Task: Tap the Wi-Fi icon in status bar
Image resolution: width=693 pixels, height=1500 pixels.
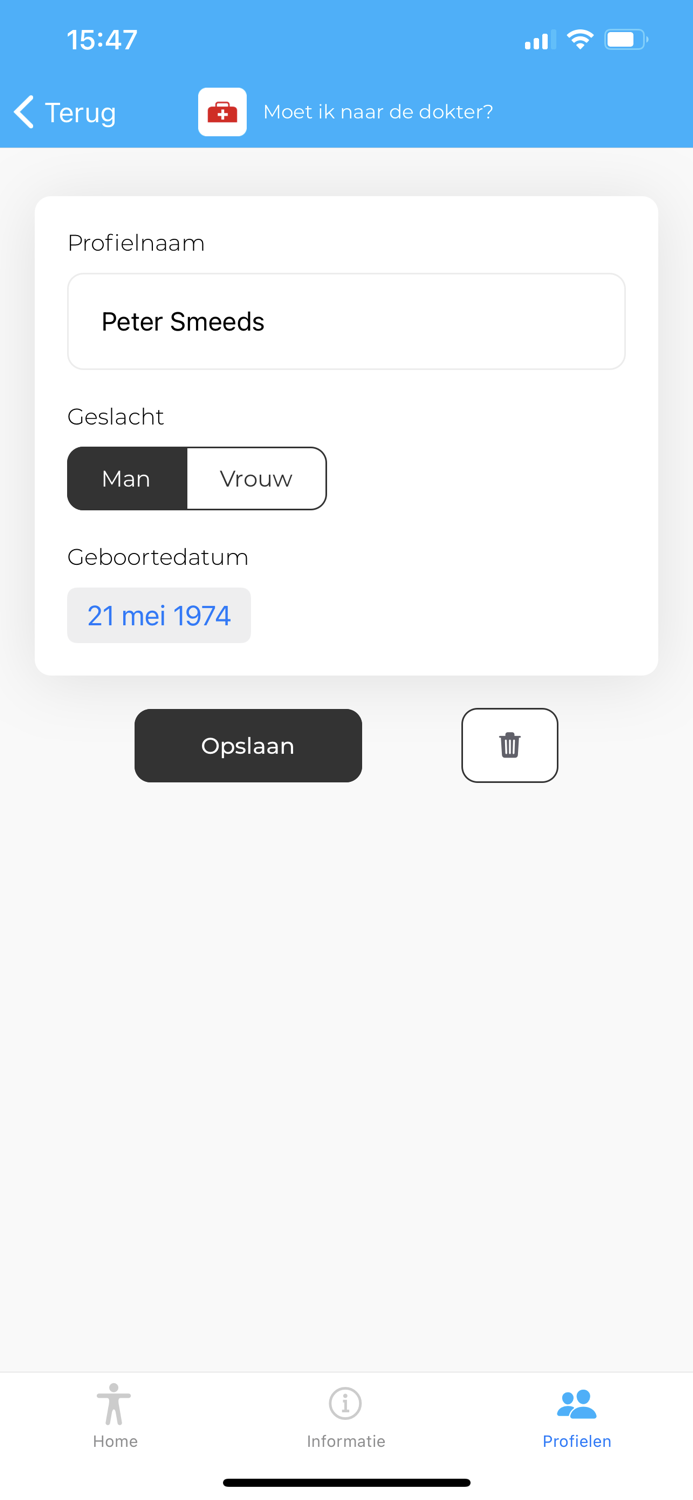Action: click(x=580, y=39)
